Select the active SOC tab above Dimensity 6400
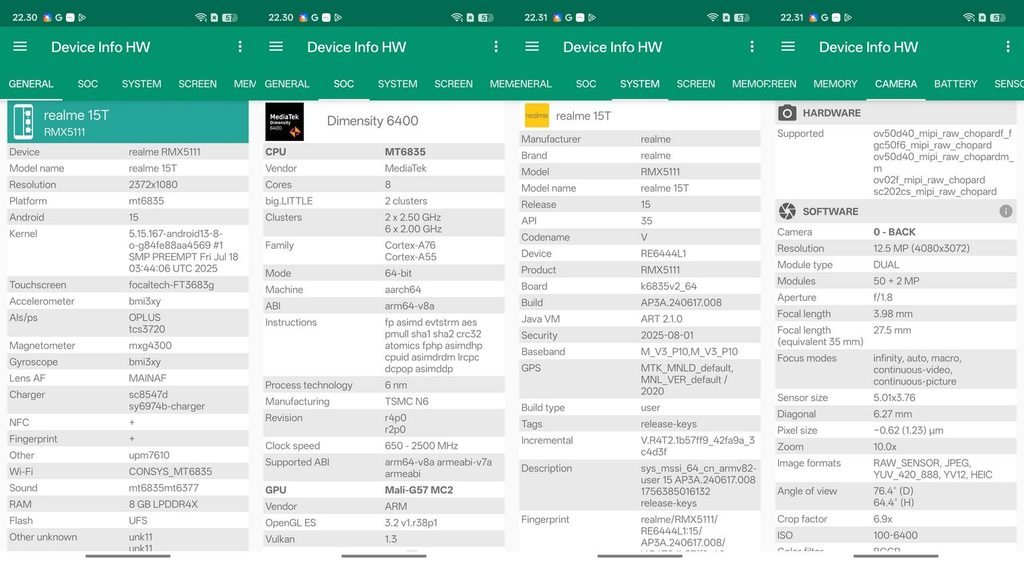This screenshot has width=1024, height=563. click(x=344, y=84)
